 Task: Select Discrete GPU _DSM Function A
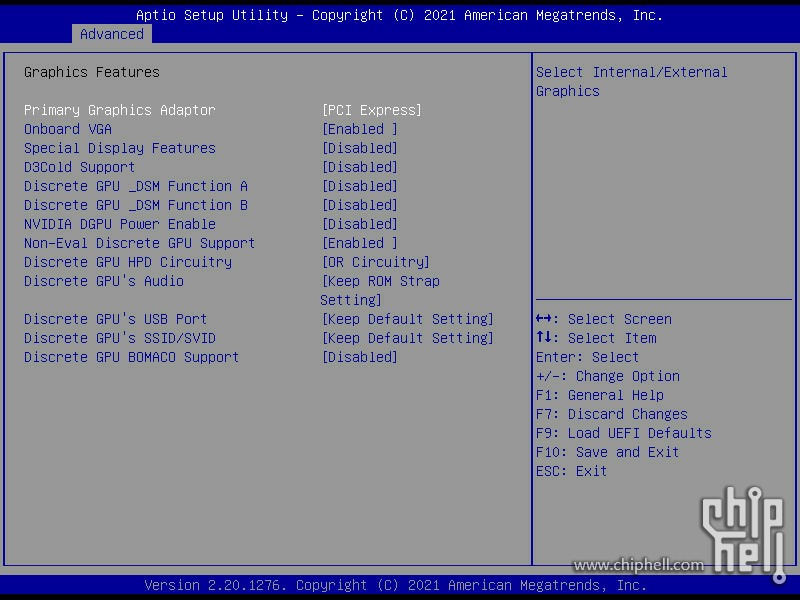[136, 186]
